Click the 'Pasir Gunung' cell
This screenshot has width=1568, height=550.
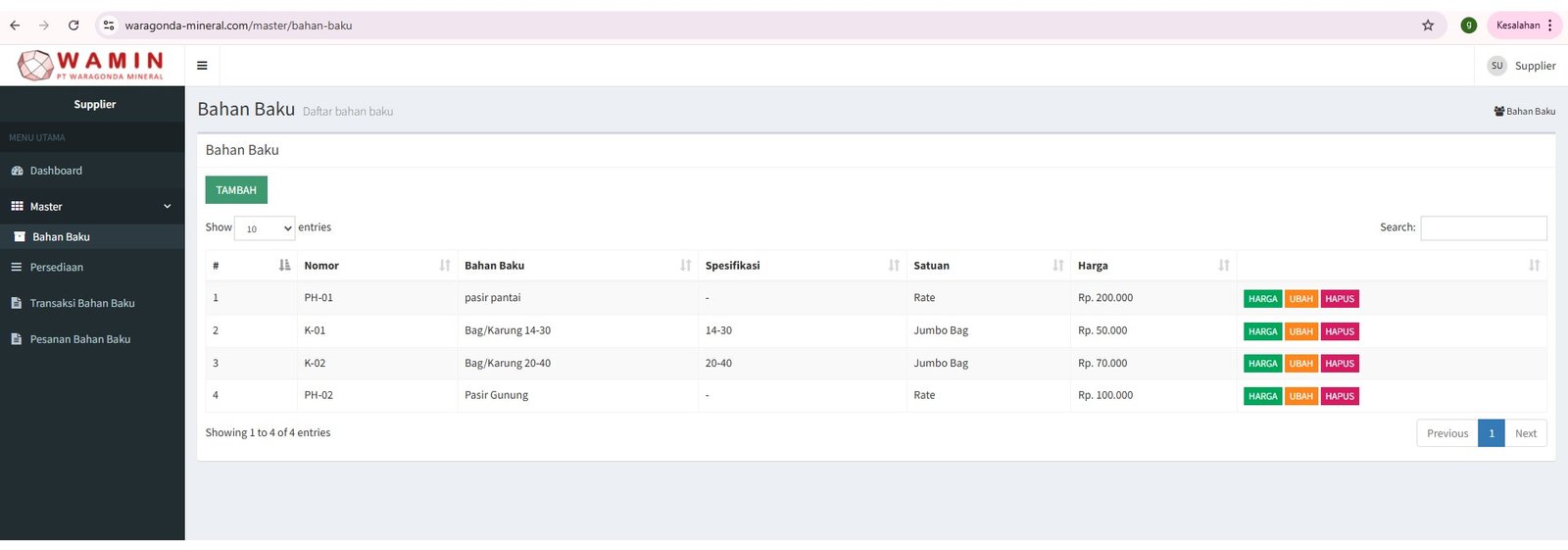coord(578,395)
